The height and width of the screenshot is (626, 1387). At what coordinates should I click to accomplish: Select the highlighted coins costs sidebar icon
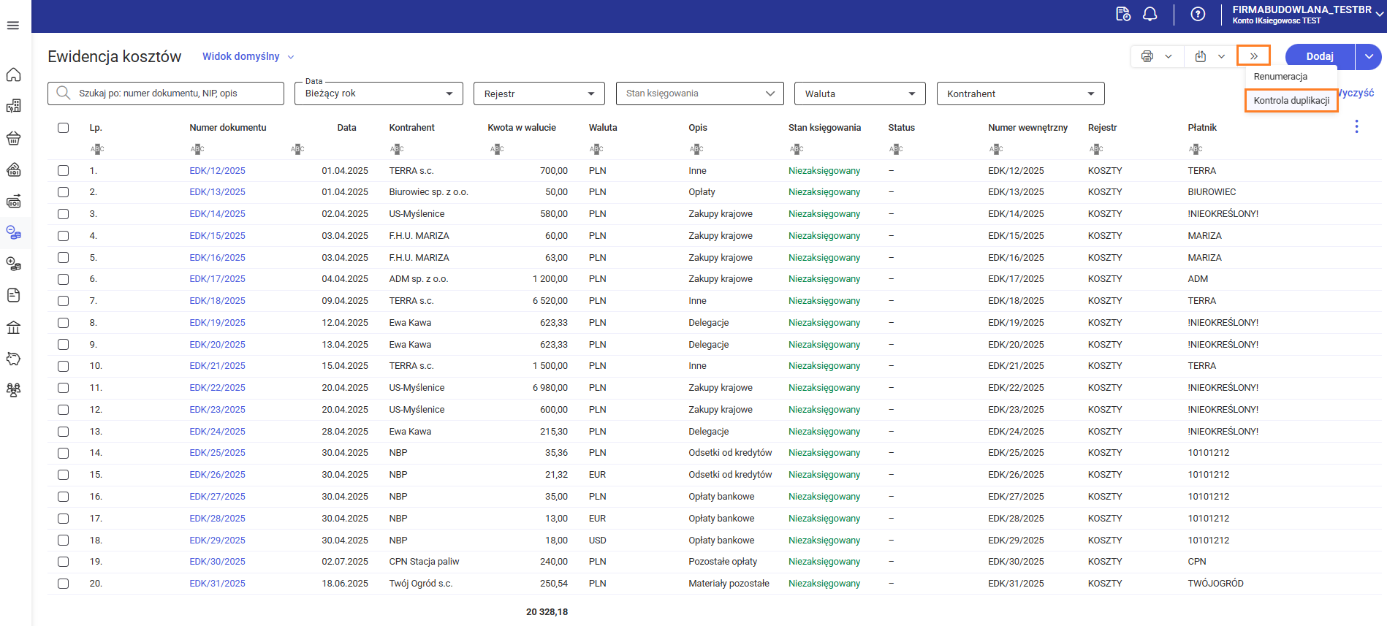14,232
